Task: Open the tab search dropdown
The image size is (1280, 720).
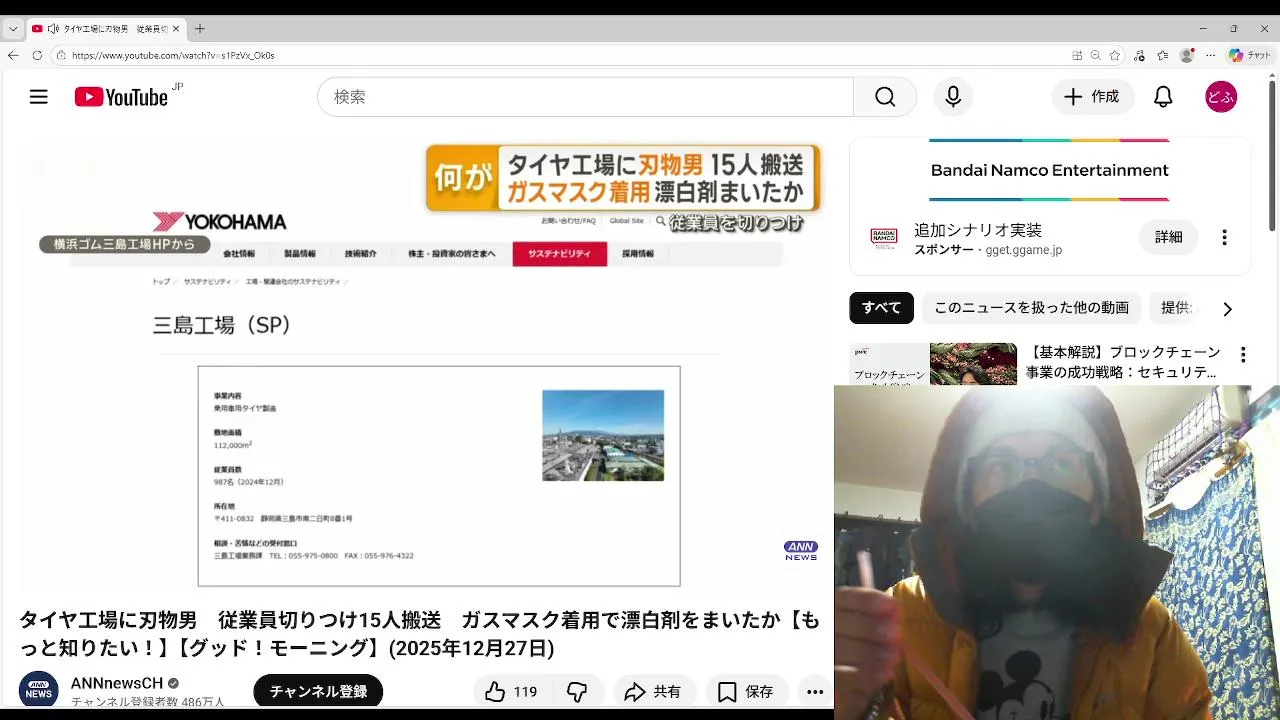Action: [12, 29]
